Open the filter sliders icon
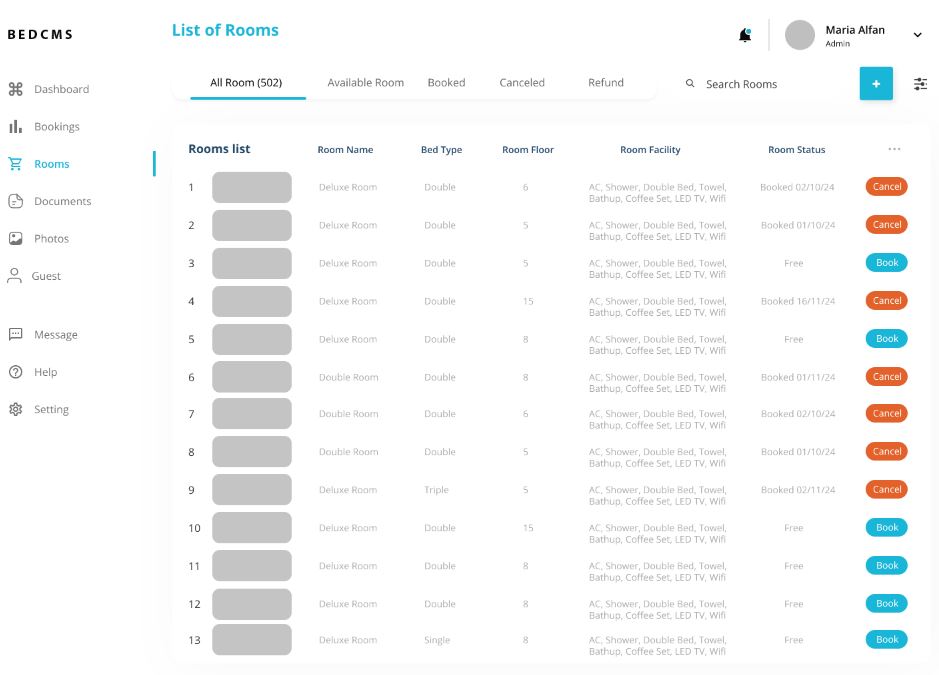This screenshot has width=939, height=675. click(920, 84)
